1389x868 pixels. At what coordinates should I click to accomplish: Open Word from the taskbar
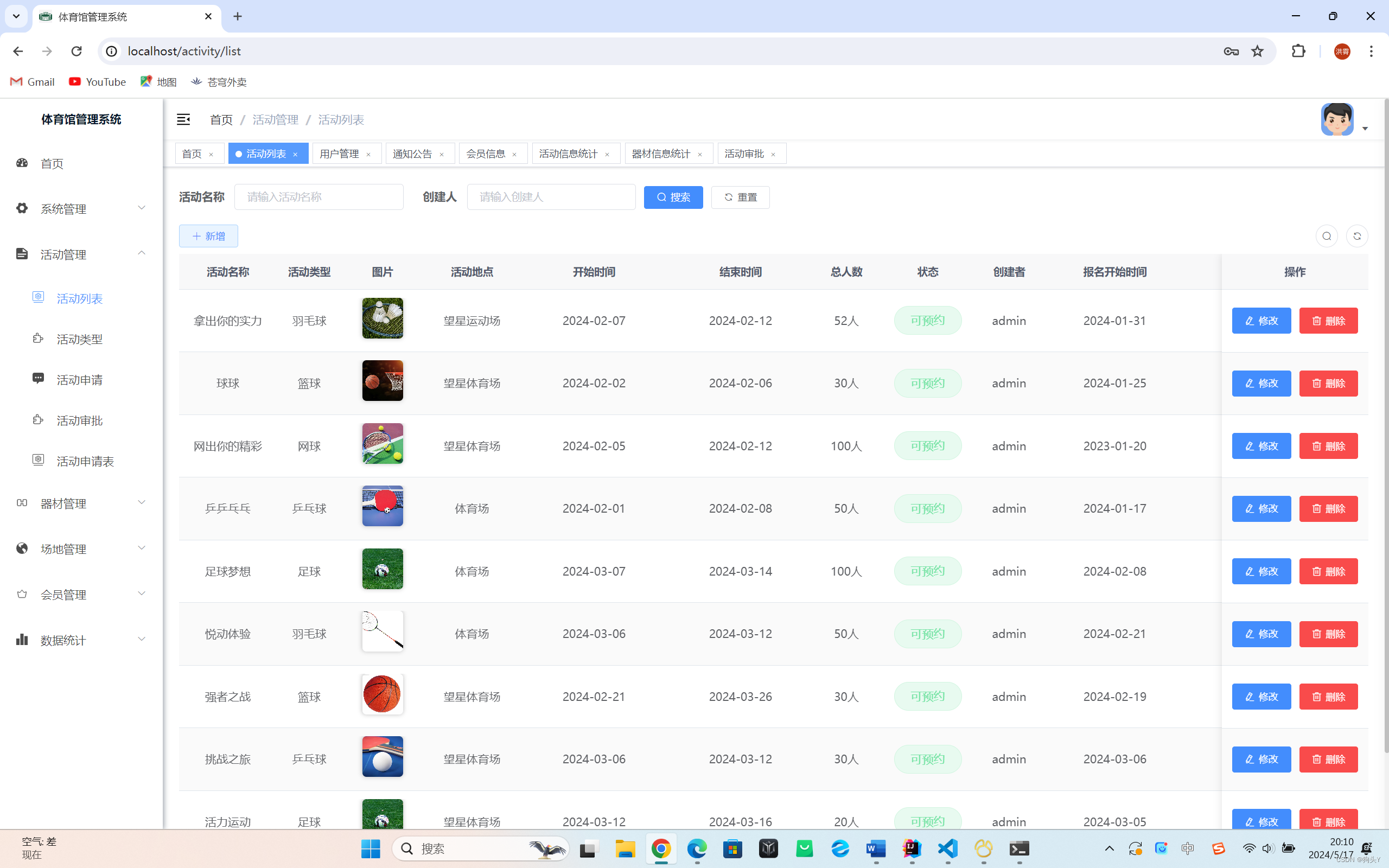(x=876, y=848)
